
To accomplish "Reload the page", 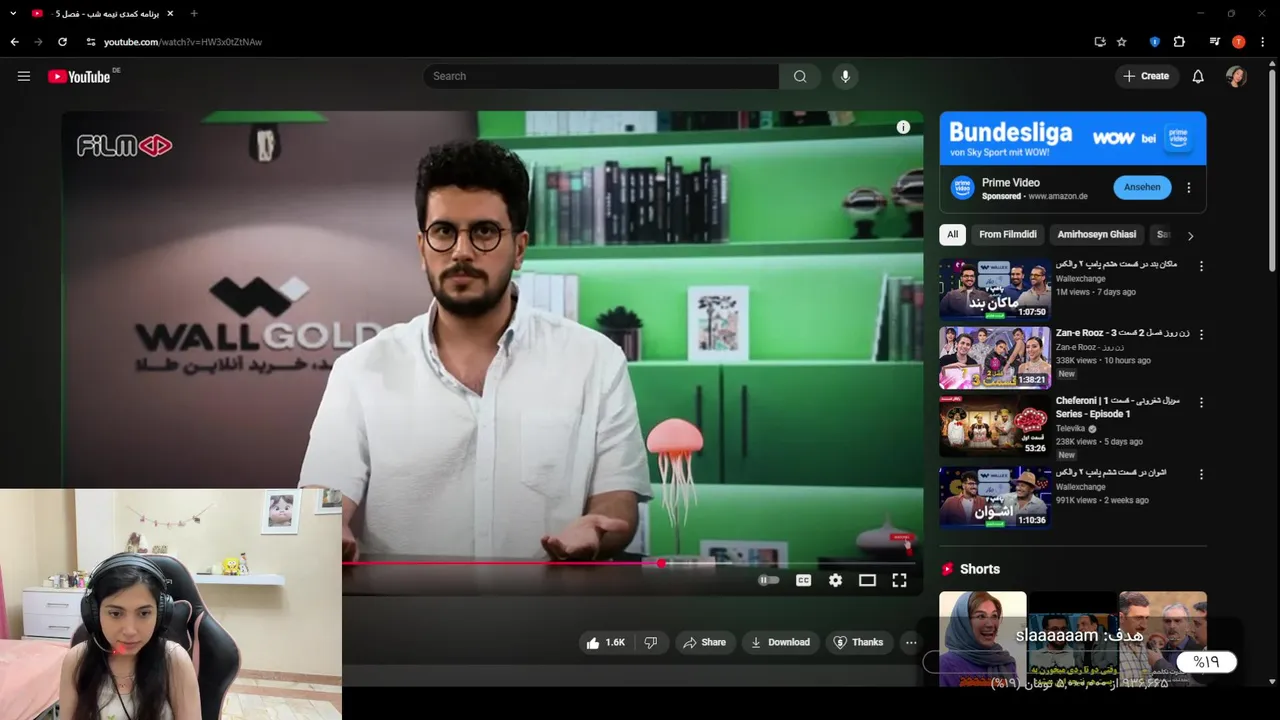I will (62, 42).
